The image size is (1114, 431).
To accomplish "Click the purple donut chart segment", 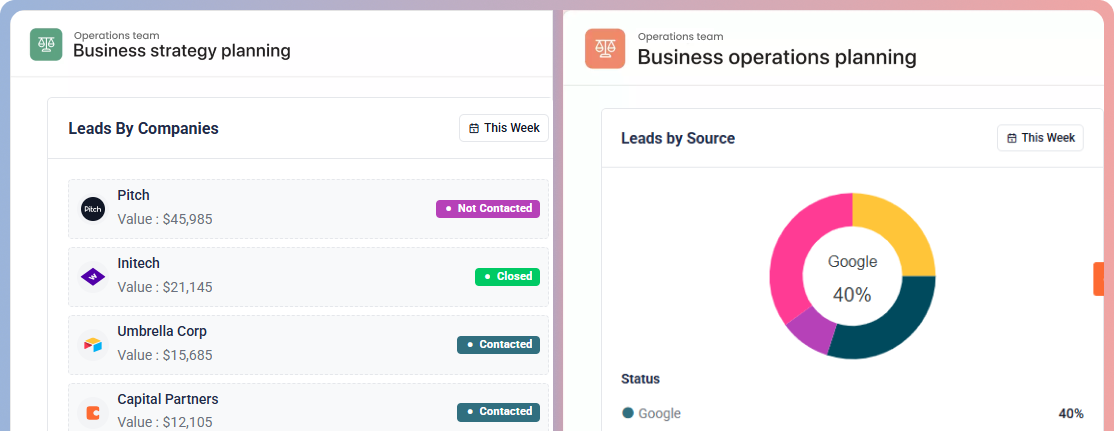I will 808,331.
